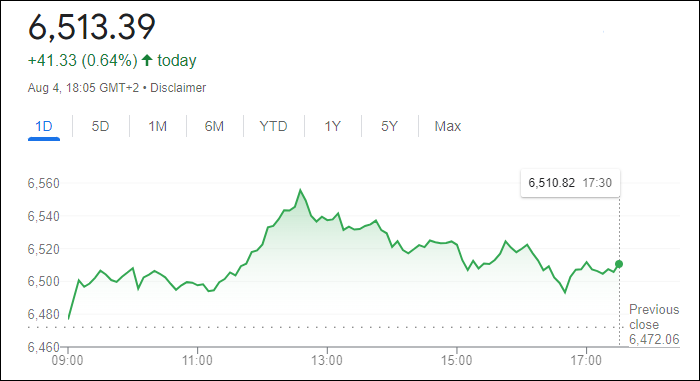Open the 5Y time range

click(x=389, y=126)
